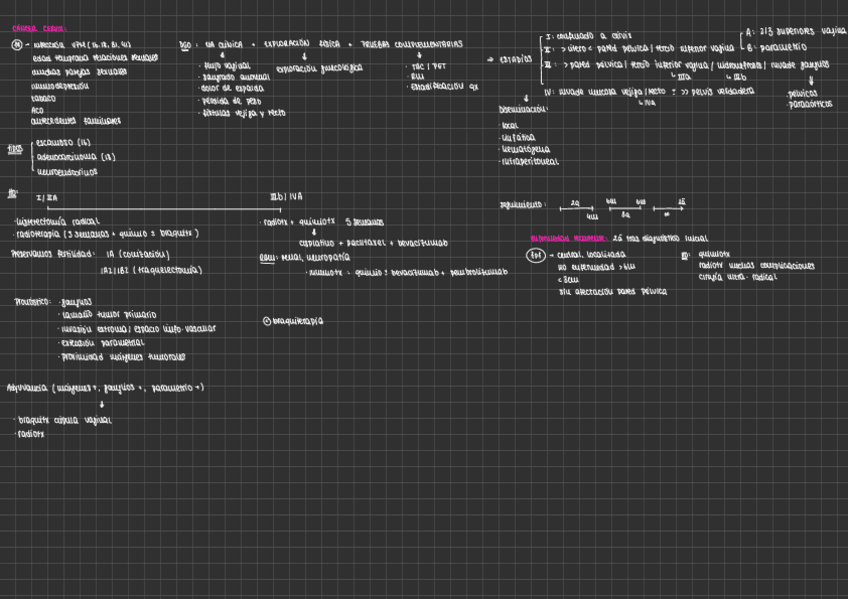Click 'flujo vaginal' under the clínica column
Screen dimensions: 848x599
(226, 66)
